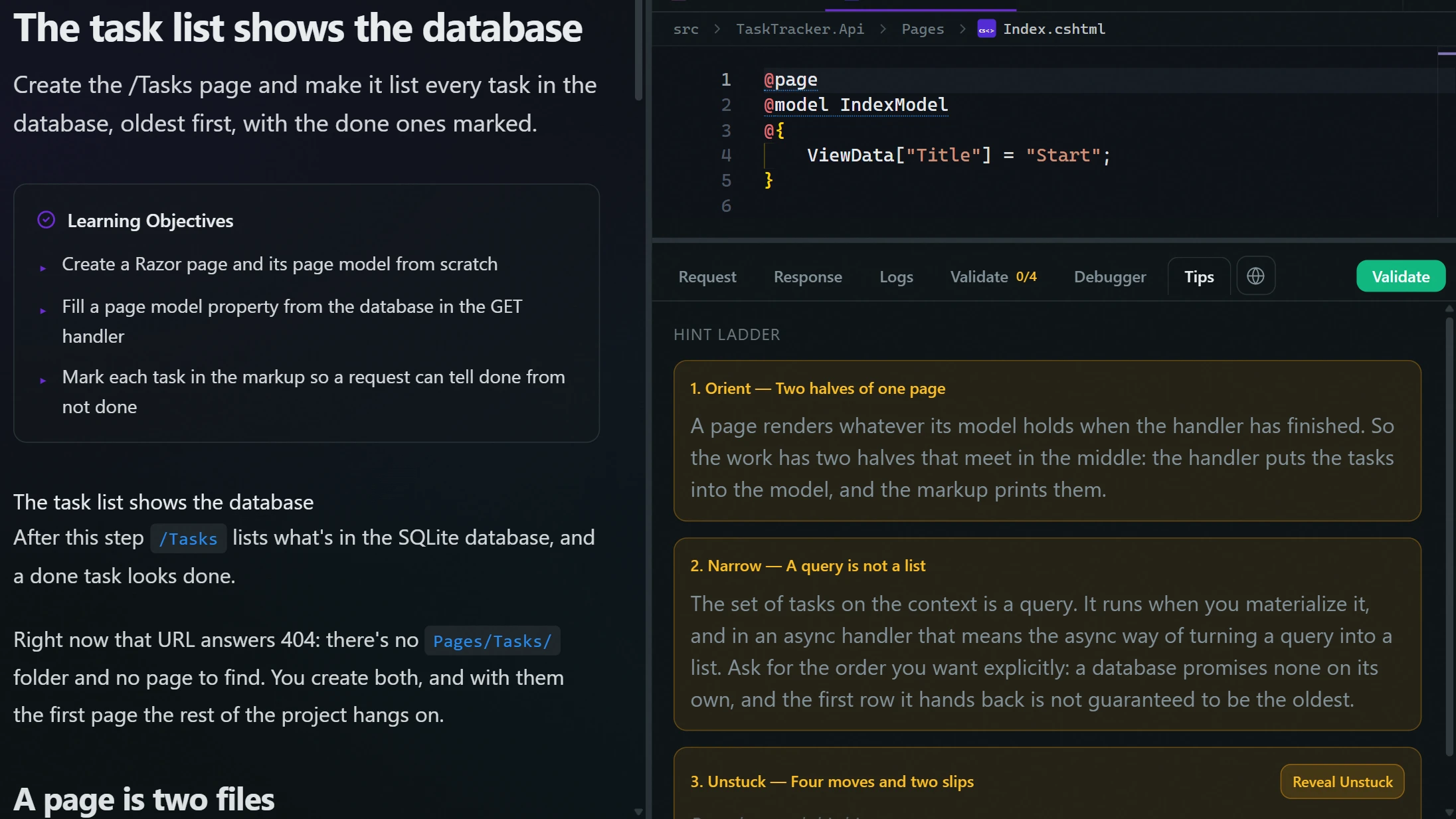Click the 'Mark each task in the markup' objective
Screen dimensions: 1456x819
coord(314,392)
